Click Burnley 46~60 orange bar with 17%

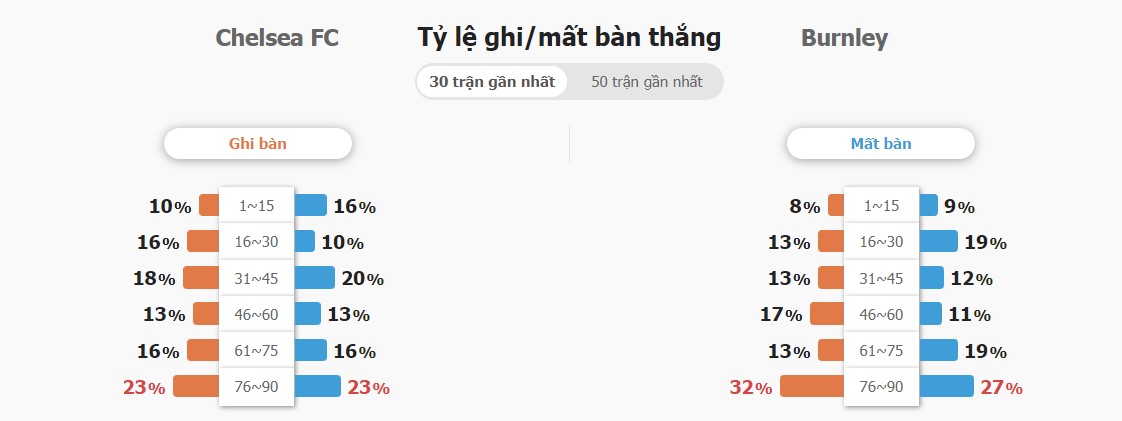coord(828,314)
